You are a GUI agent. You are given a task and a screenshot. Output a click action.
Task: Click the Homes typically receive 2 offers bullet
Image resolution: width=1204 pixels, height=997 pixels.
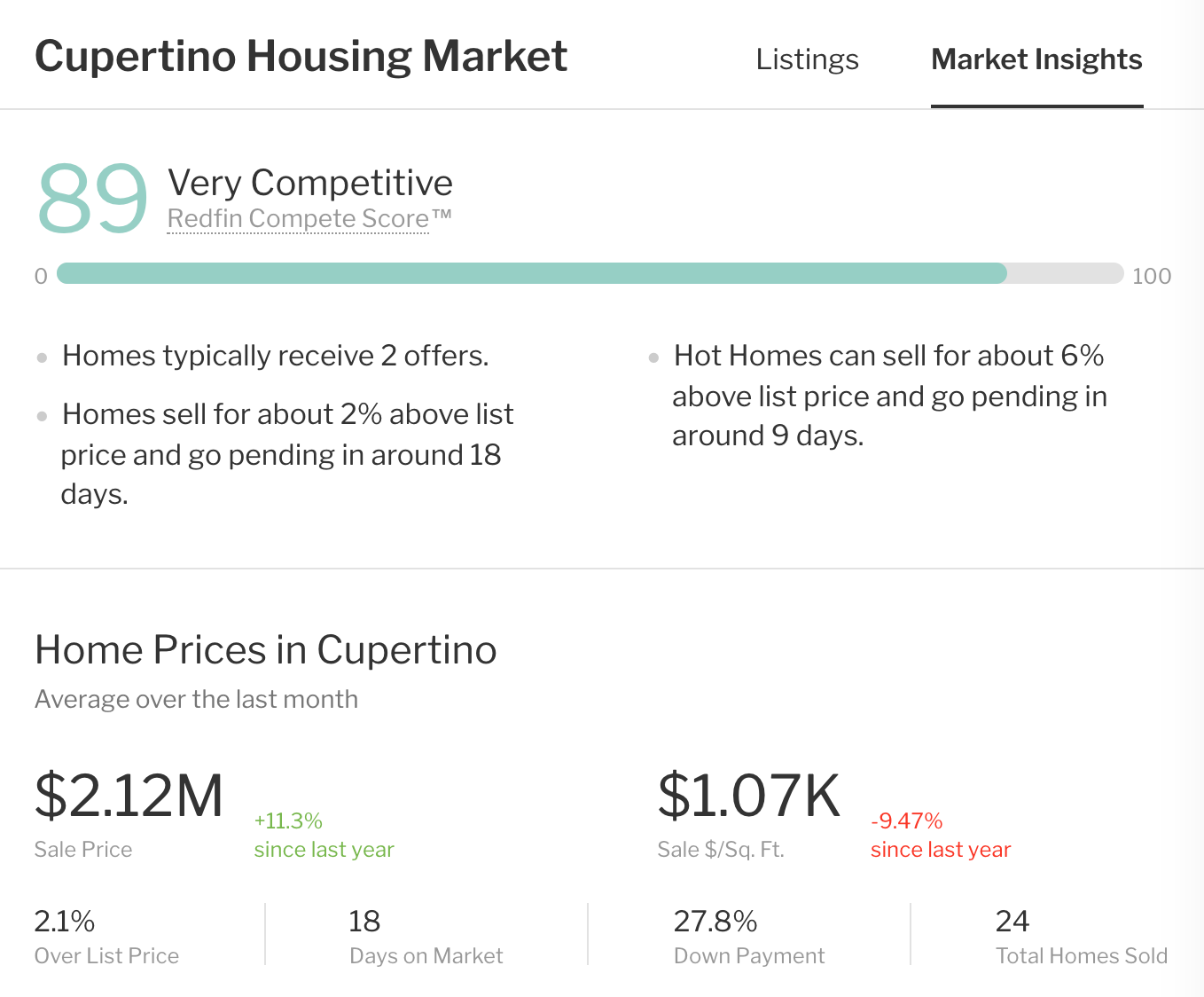coord(275,356)
